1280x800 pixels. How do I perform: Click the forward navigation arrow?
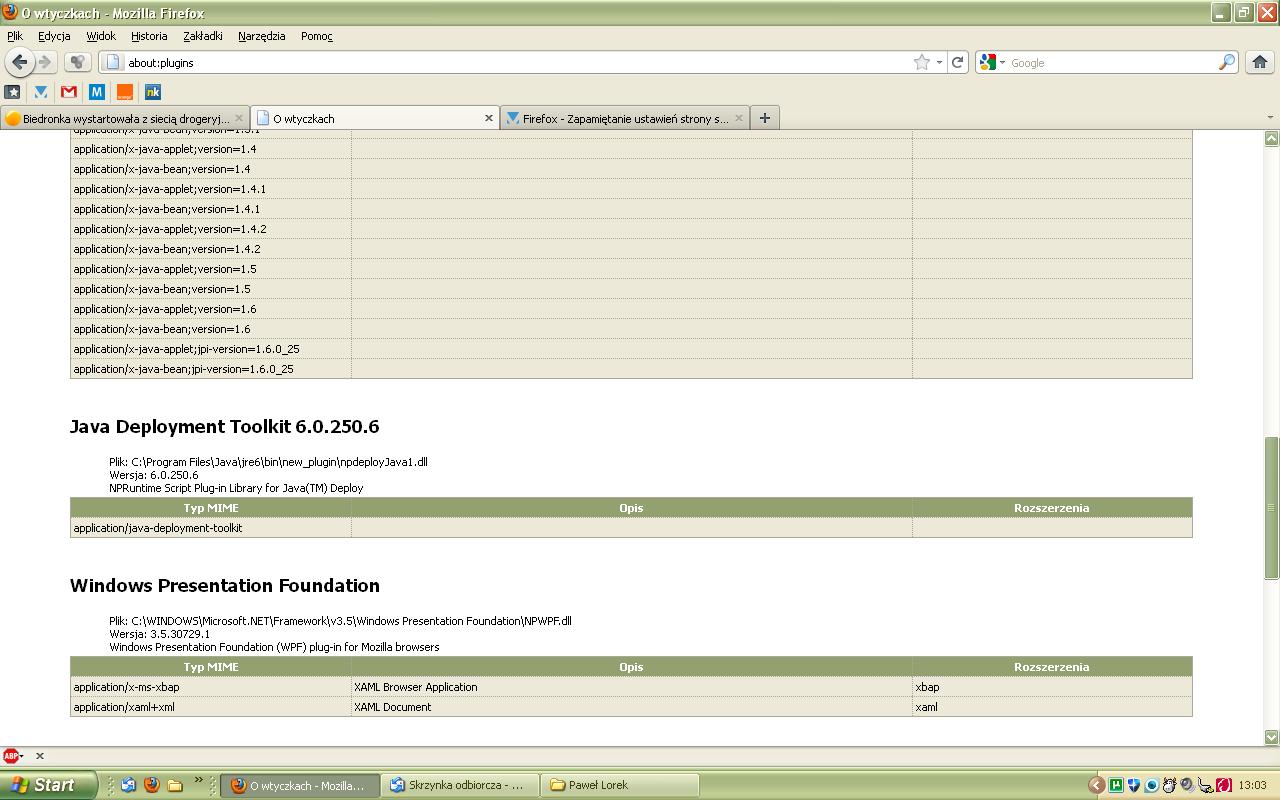click(45, 62)
